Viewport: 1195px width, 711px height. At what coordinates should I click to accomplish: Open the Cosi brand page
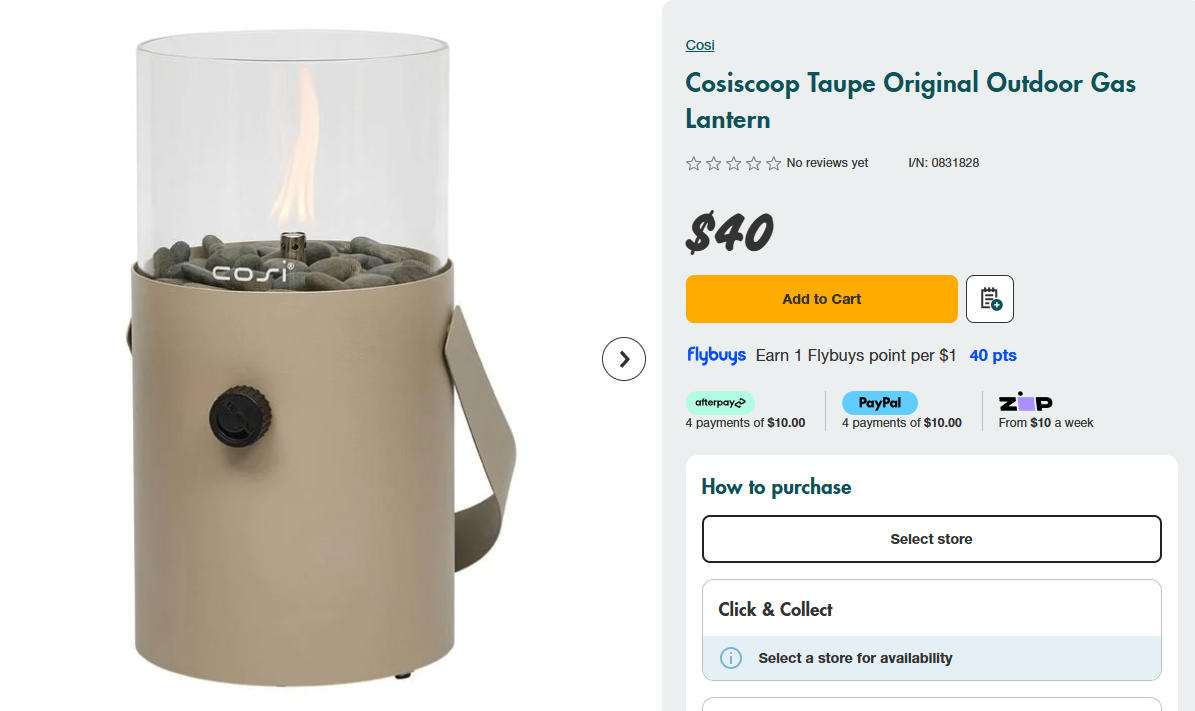pyautogui.click(x=699, y=45)
